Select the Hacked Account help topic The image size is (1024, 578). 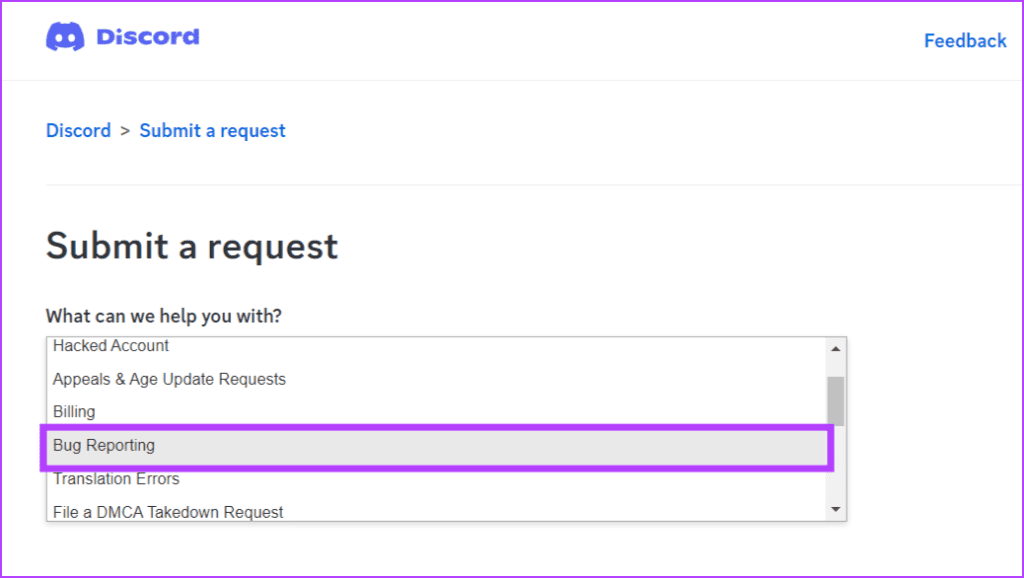point(110,346)
